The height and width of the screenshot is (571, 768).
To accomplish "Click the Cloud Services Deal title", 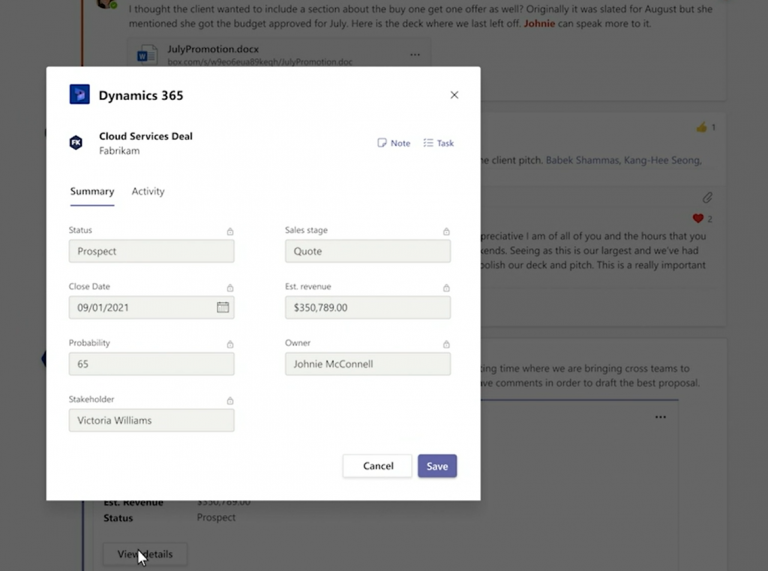I will click(x=145, y=136).
